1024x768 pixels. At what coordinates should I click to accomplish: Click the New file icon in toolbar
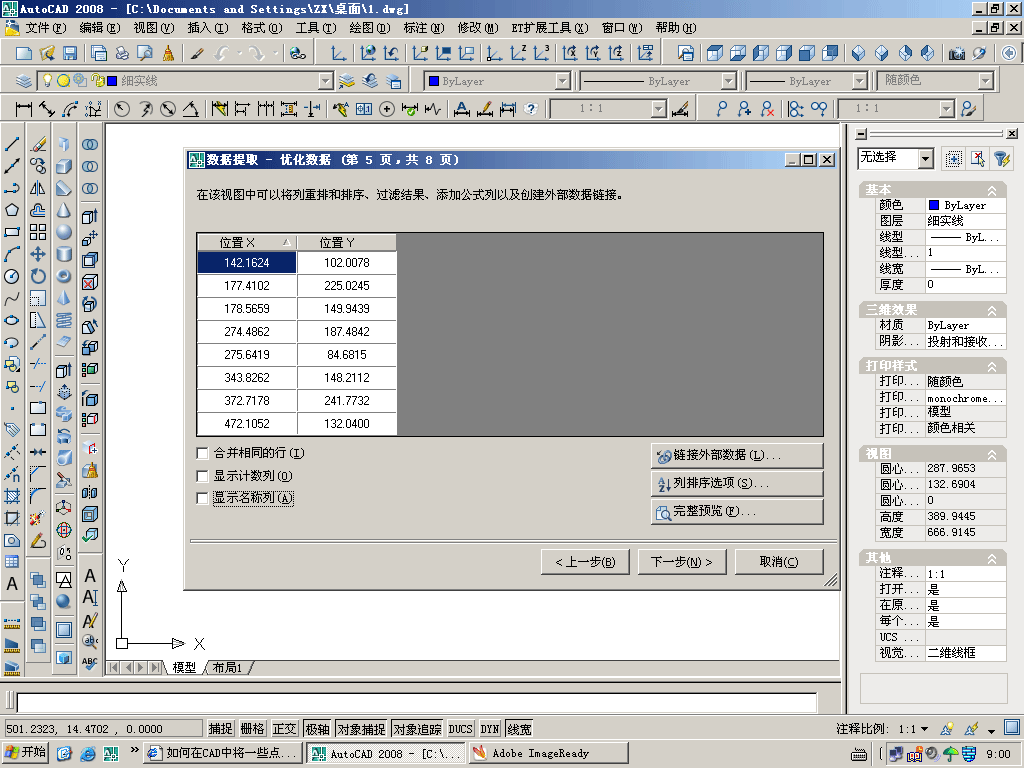click(x=24, y=54)
